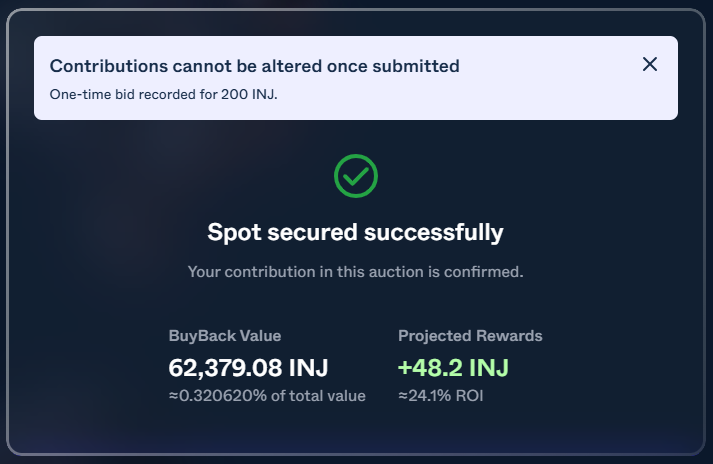Select the "Spot secured successfully" heading
Viewport: 713px width, 464px height.
tap(355, 232)
